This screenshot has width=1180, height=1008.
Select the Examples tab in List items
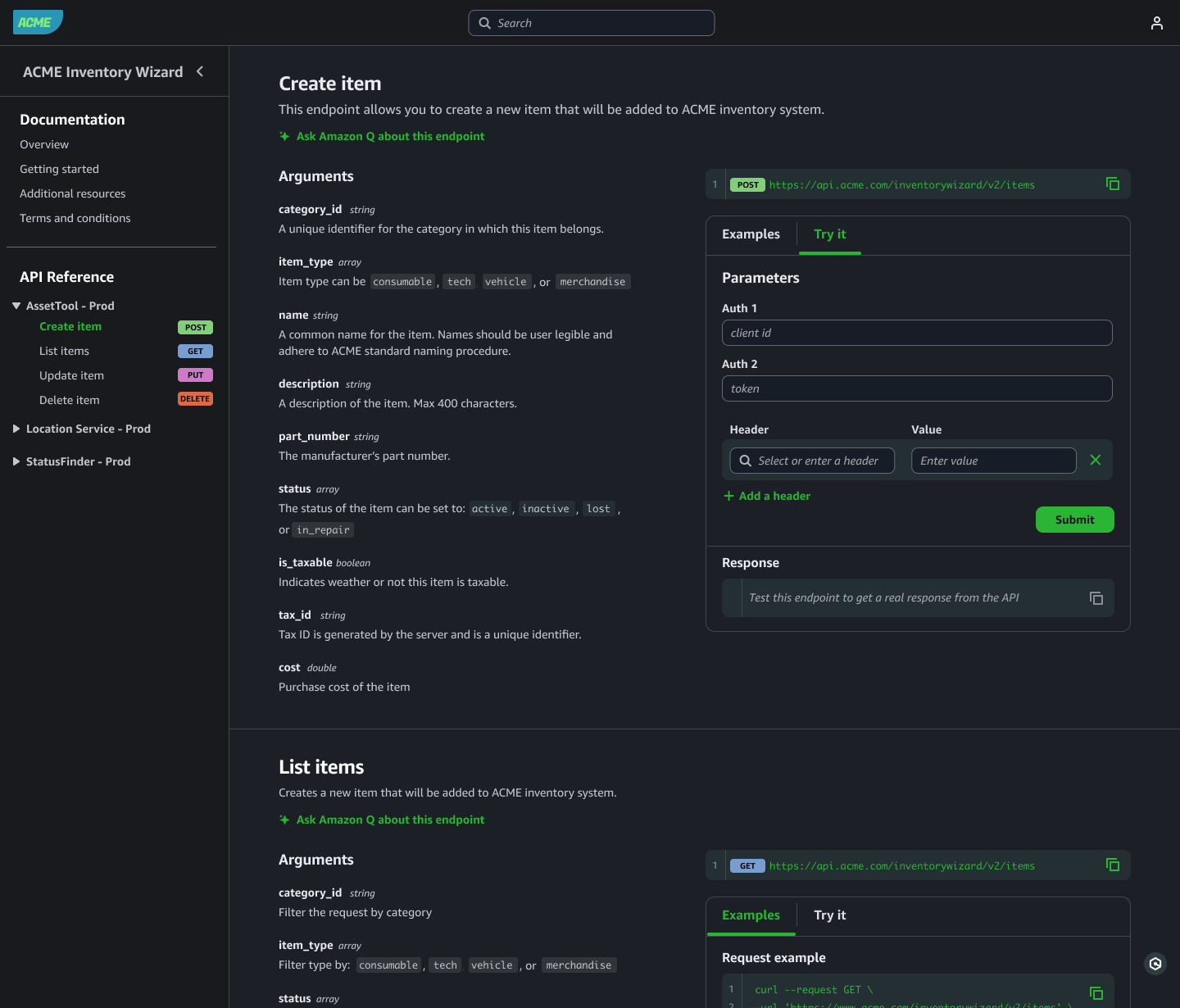(x=751, y=915)
